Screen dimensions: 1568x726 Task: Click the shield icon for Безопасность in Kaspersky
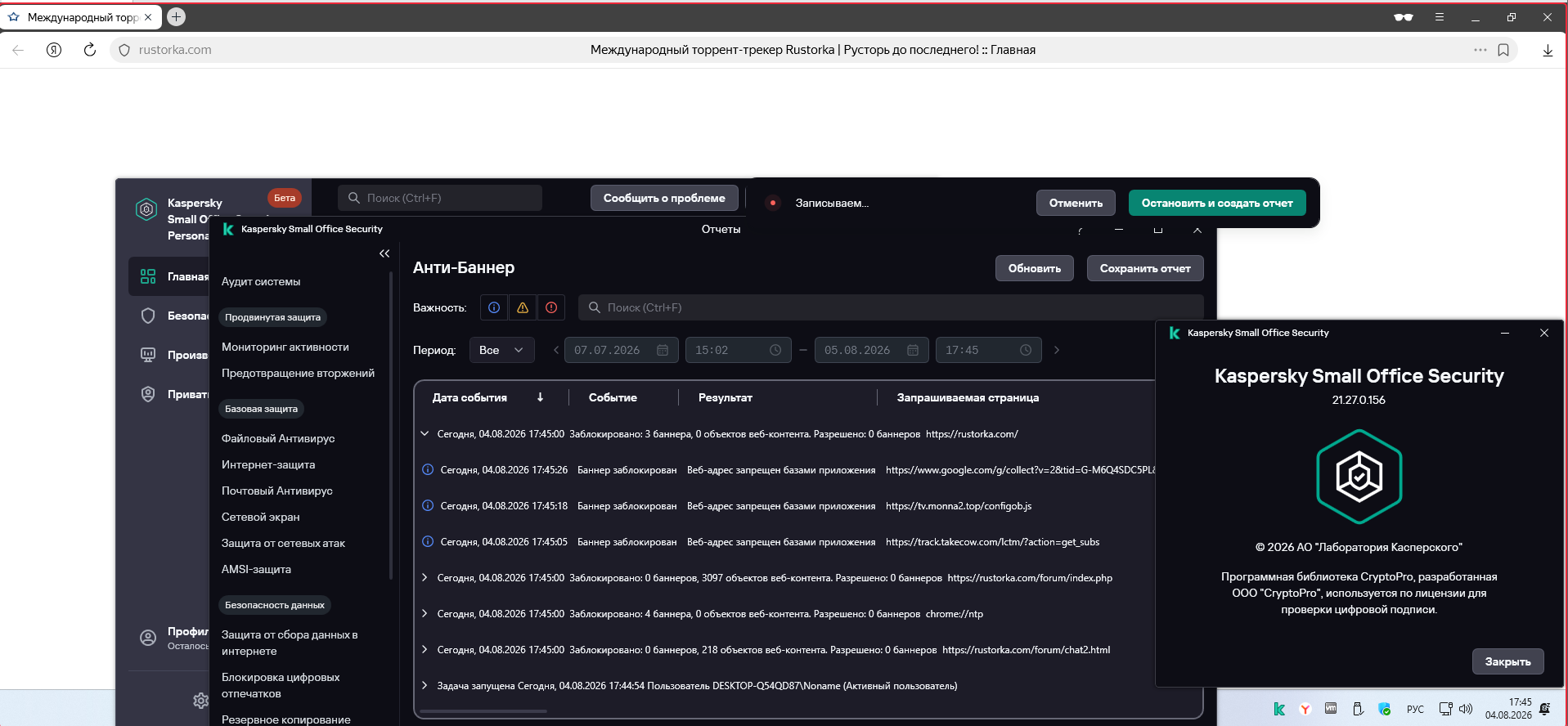tap(148, 316)
